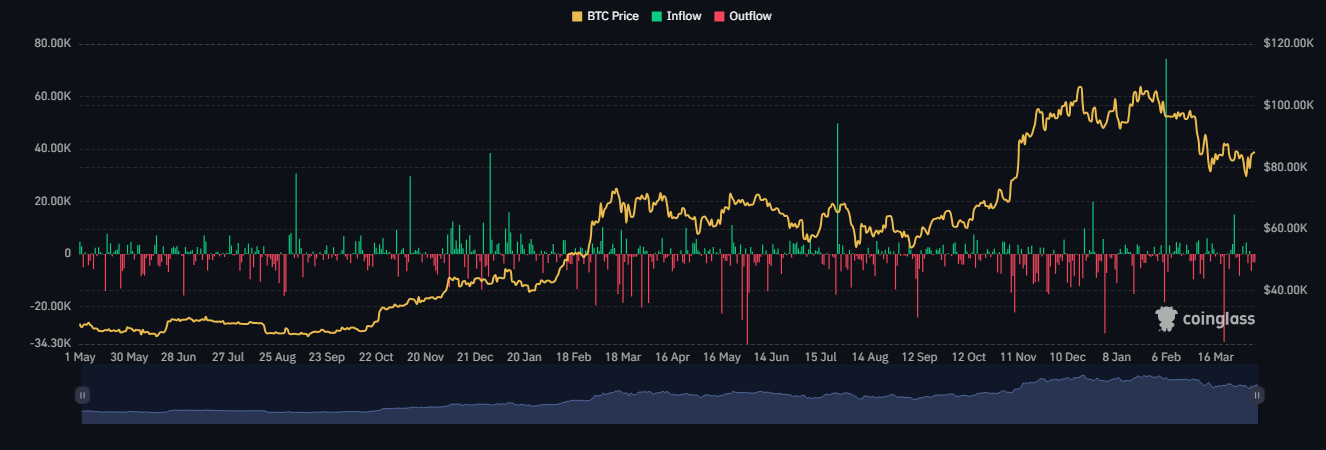Click the red Outflow legend swatch
This screenshot has height=450, width=1326.
point(720,16)
